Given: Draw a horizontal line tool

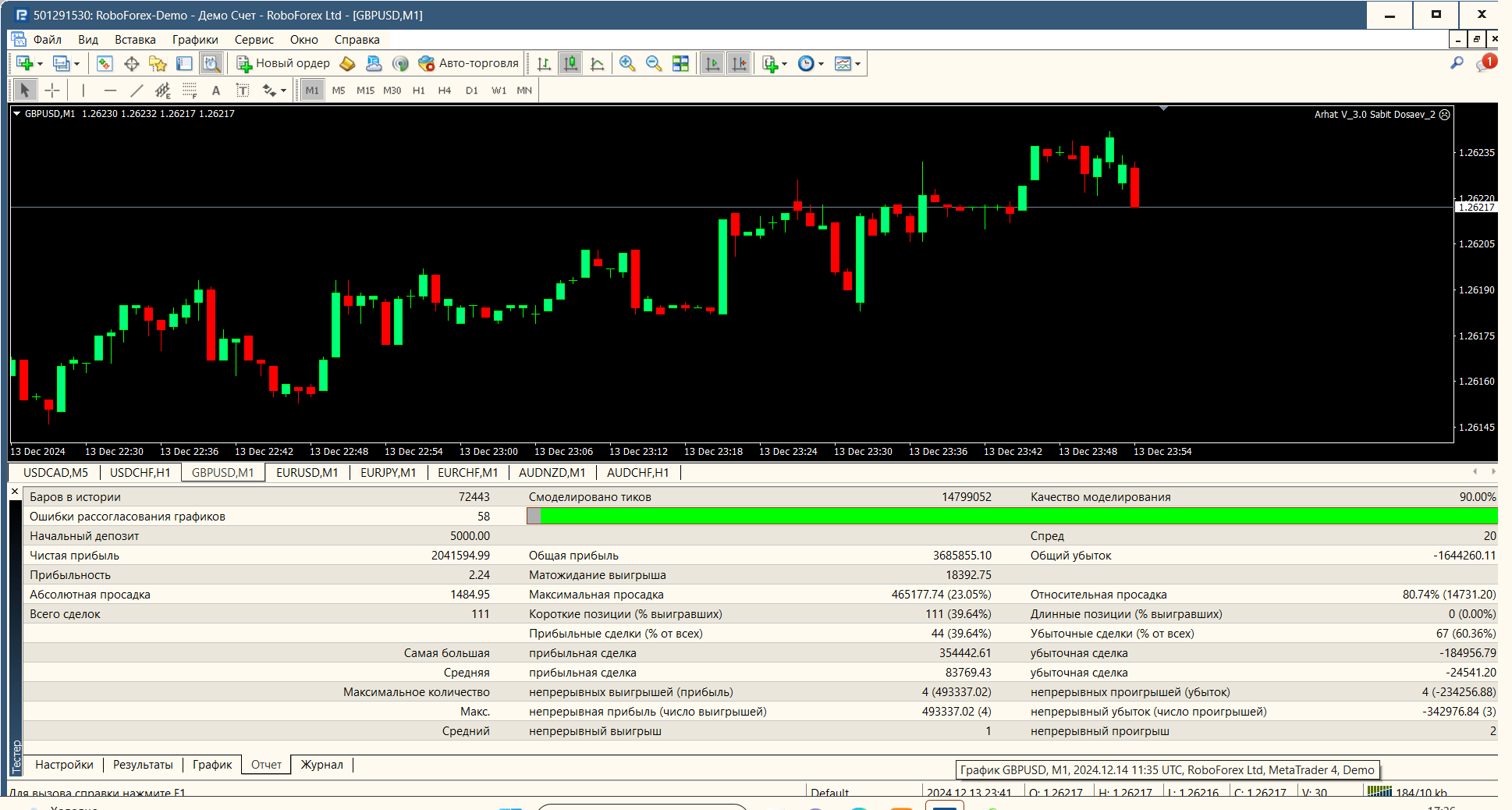Looking at the screenshot, I should click(x=110, y=91).
